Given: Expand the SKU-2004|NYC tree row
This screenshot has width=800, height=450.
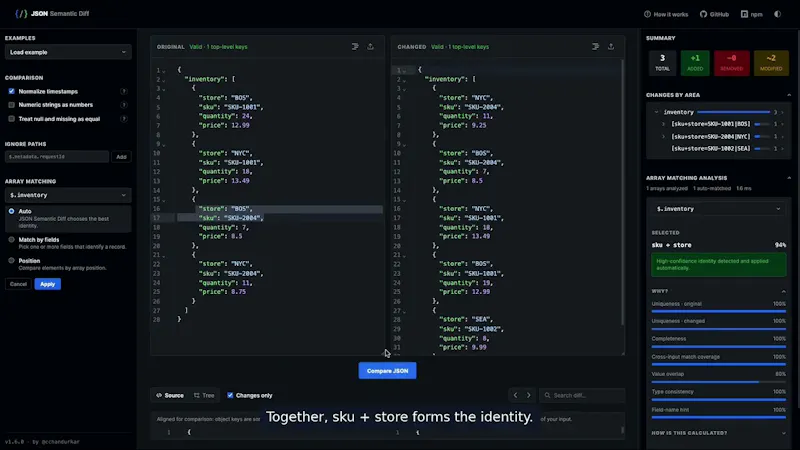Looking at the screenshot, I should (x=663, y=136).
